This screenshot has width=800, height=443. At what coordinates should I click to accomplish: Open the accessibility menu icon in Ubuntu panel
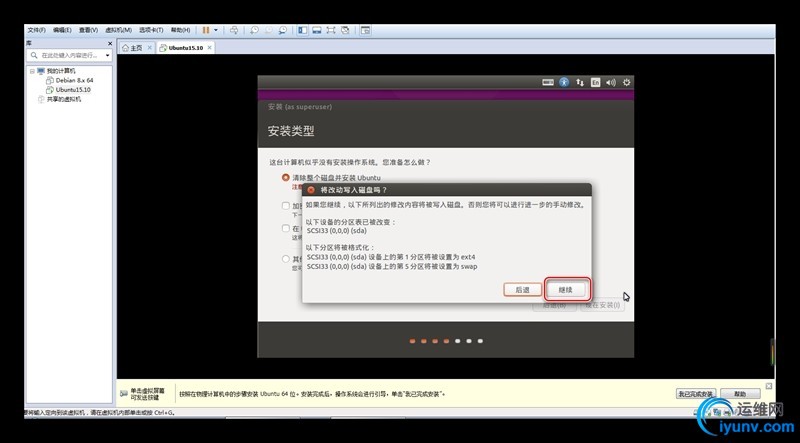[564, 82]
